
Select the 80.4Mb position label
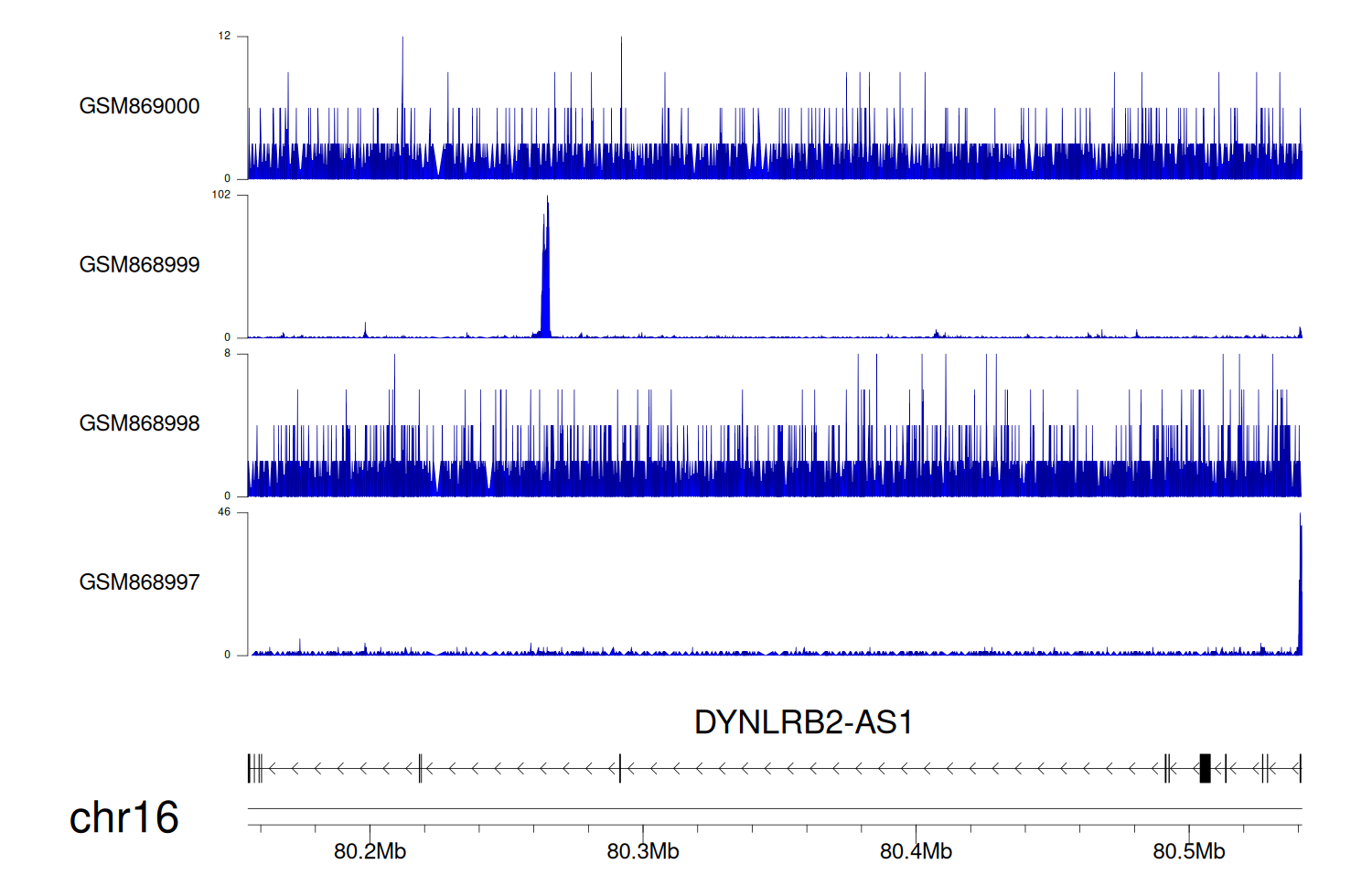coord(916,852)
